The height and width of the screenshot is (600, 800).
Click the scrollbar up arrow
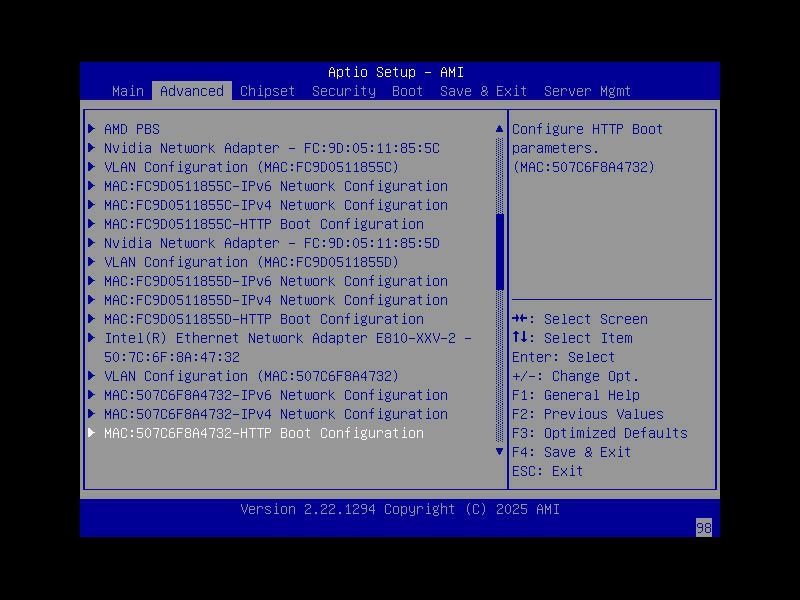point(499,129)
